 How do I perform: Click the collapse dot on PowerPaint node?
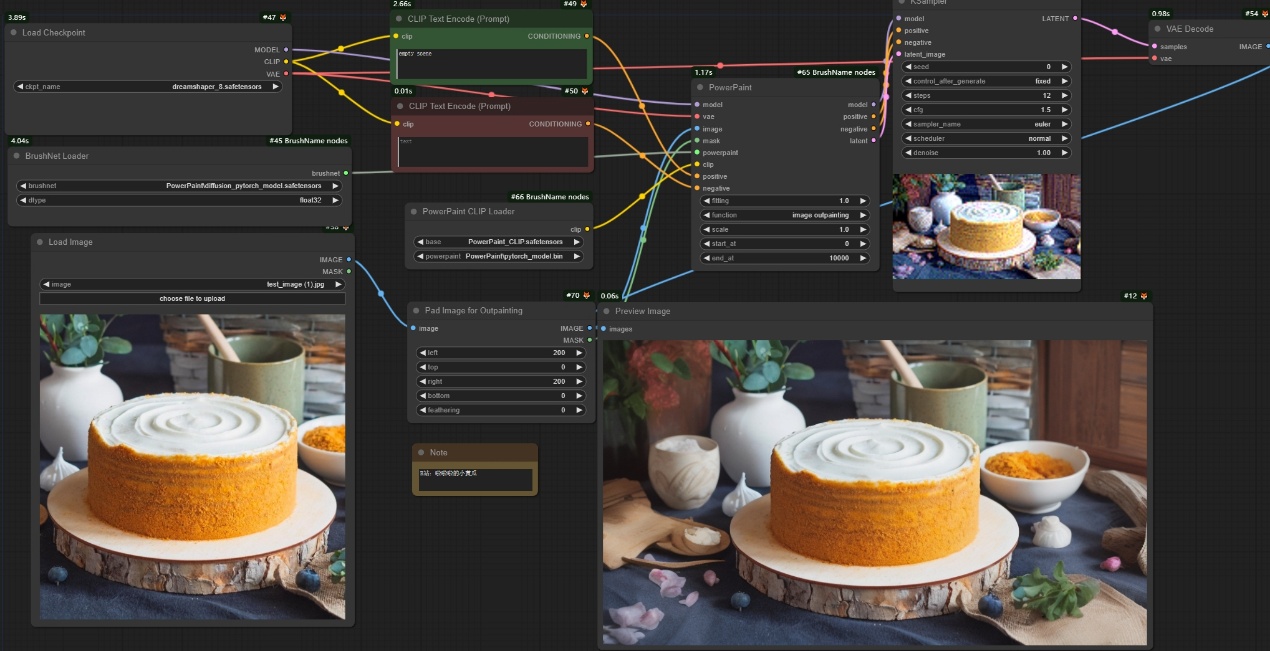[x=700, y=87]
